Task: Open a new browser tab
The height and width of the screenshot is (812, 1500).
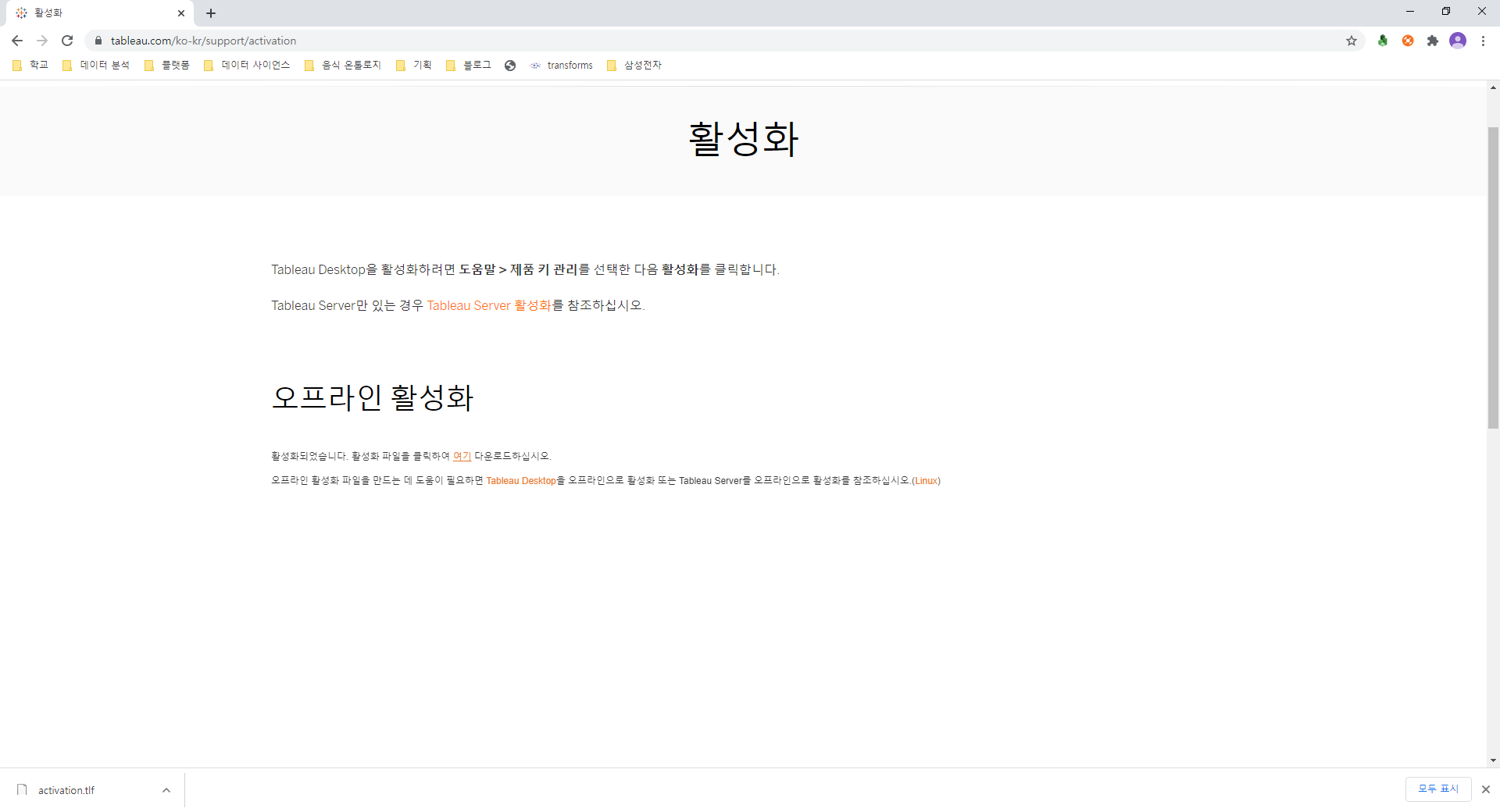Action: tap(211, 13)
